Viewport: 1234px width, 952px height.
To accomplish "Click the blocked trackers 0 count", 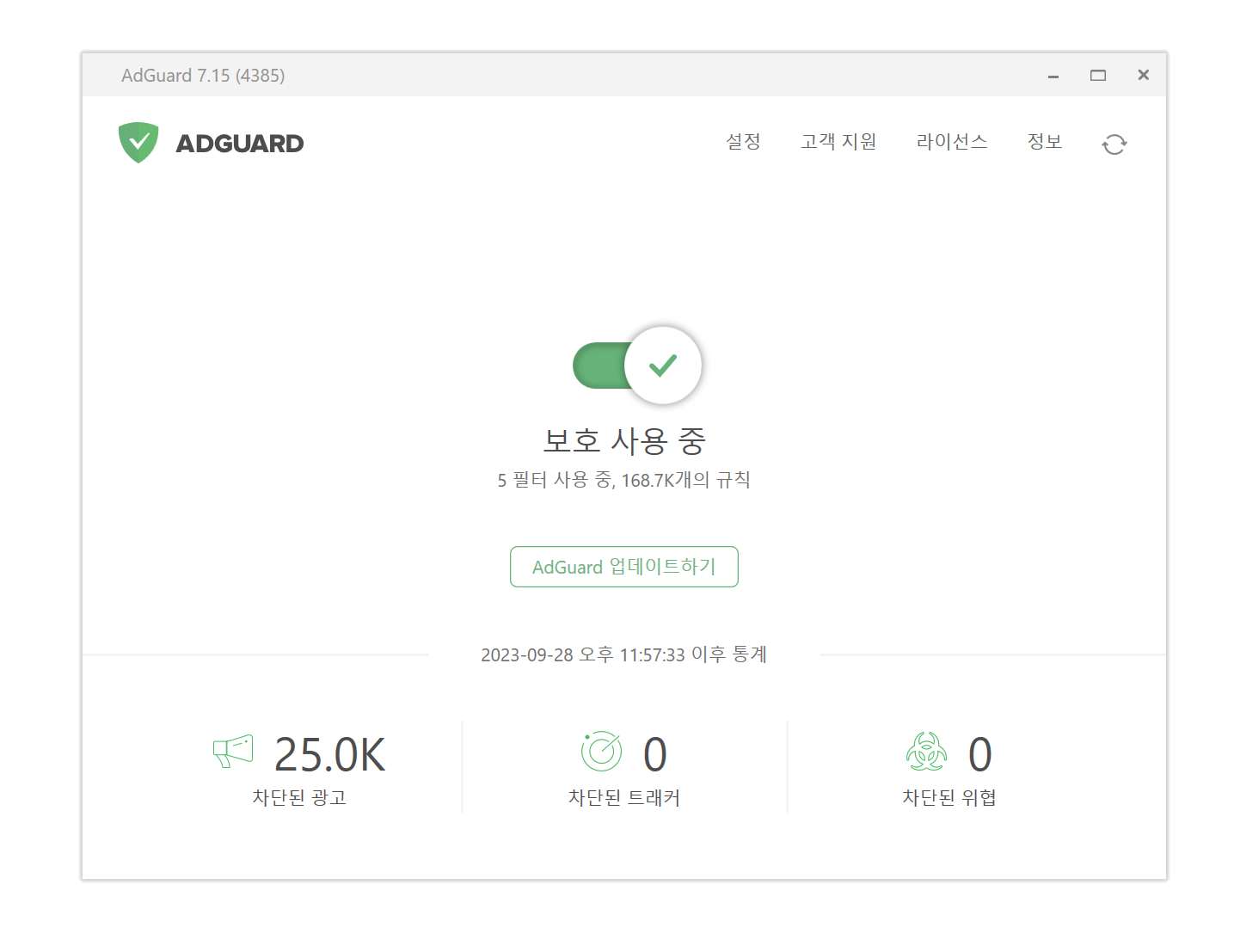I will (x=655, y=755).
